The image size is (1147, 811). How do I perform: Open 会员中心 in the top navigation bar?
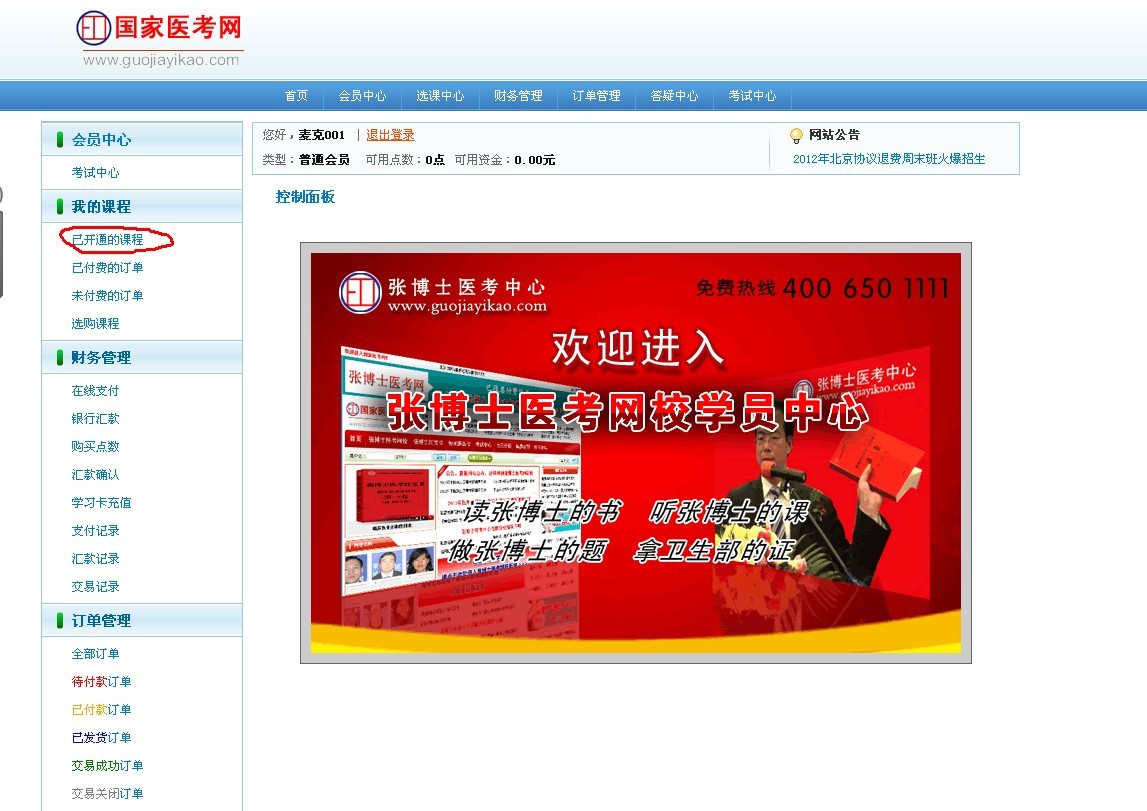[362, 96]
